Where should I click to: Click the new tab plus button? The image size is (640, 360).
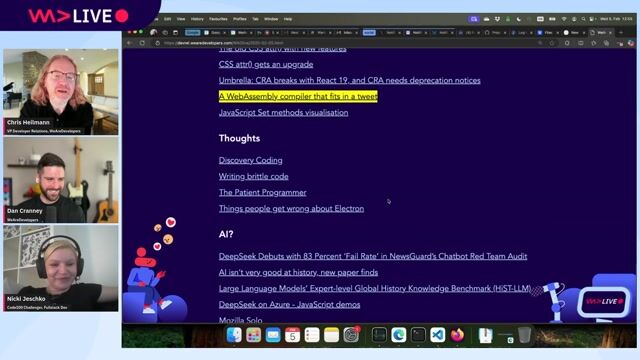tap(621, 32)
